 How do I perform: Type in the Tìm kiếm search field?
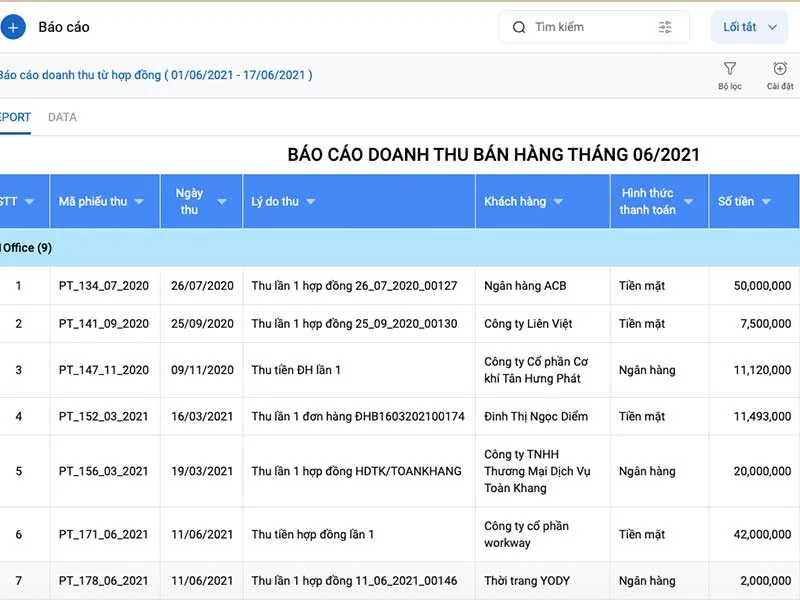[x=590, y=27]
